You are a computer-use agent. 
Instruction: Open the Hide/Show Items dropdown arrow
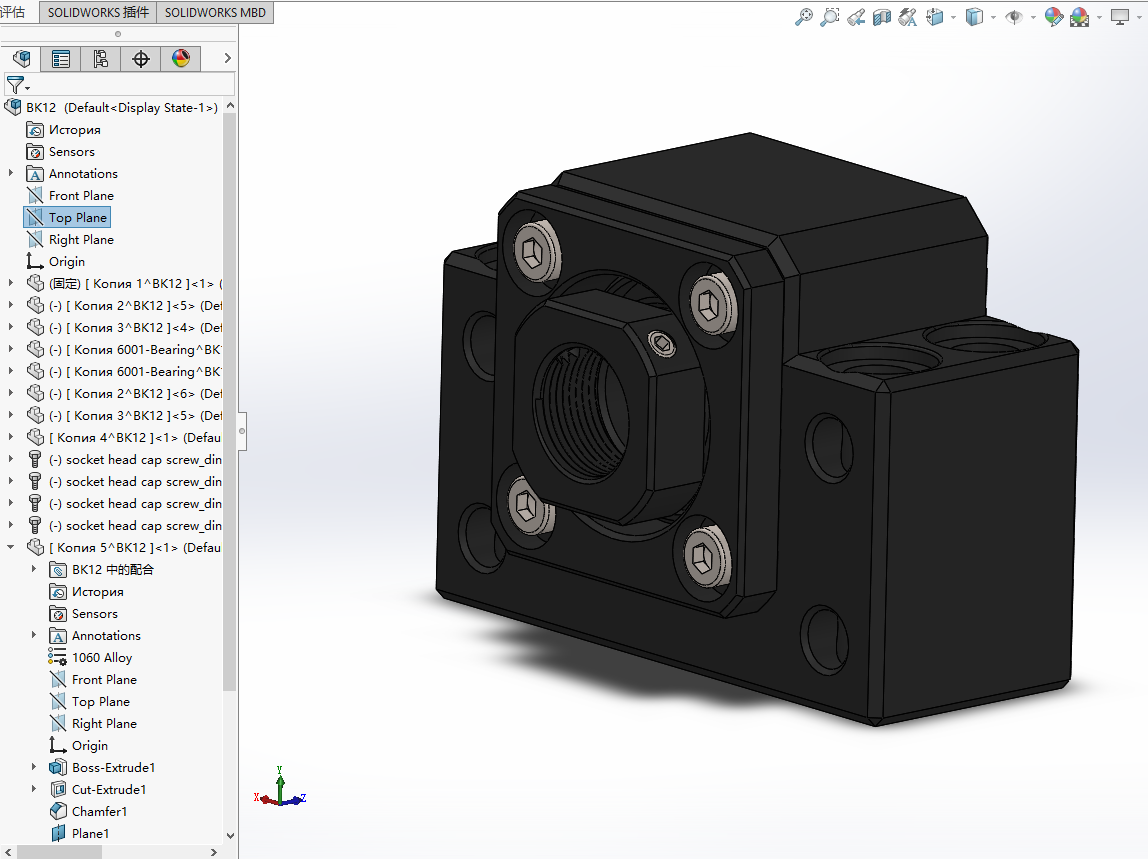coord(1033,18)
